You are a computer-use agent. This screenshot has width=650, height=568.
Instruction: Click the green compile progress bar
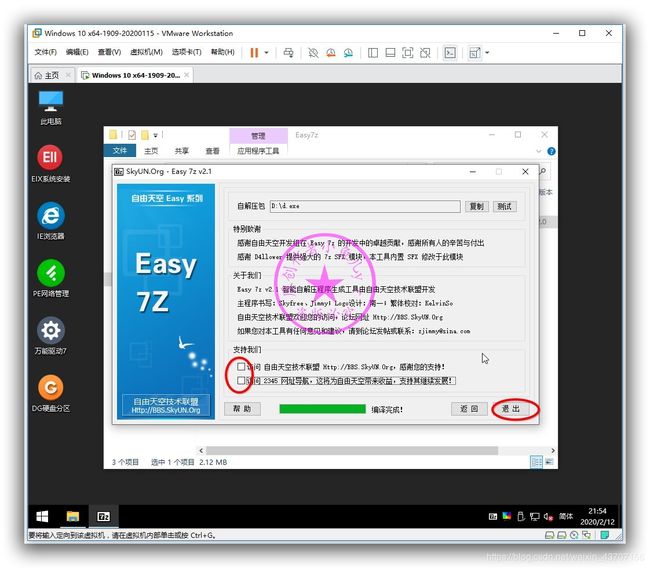pos(323,409)
